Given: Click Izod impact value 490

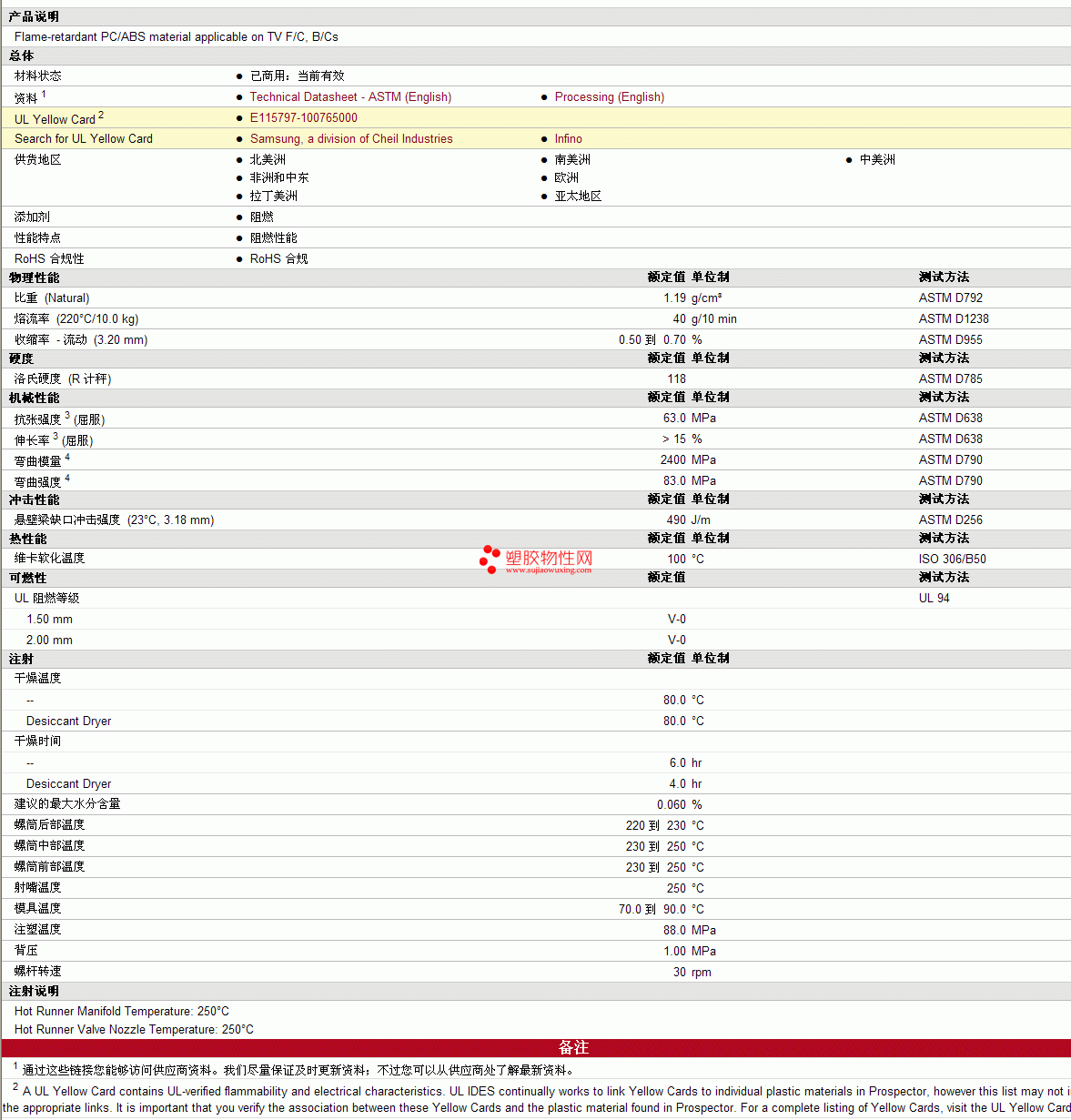Looking at the screenshot, I should click(x=677, y=520).
